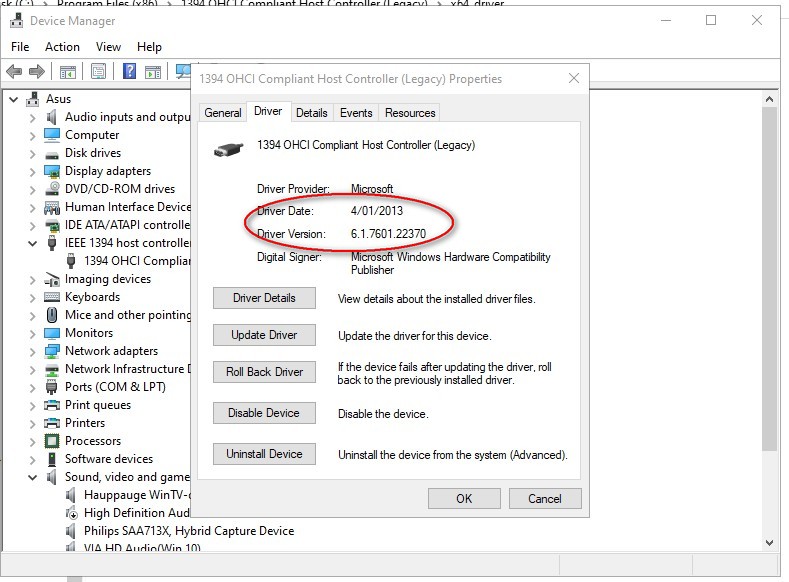The image size is (789, 582).
Task: Click the Sound, video and game speaker icon
Action: (x=51, y=477)
